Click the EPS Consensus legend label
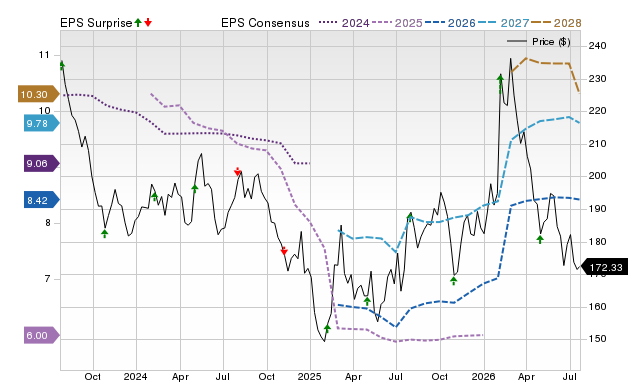 (x=265, y=23)
